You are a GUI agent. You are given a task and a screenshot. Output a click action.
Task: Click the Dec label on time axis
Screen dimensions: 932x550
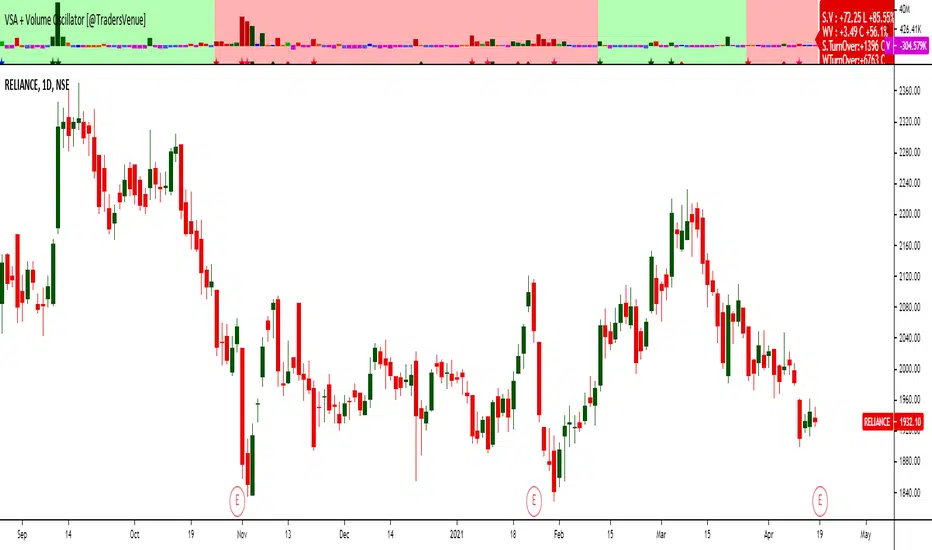click(x=344, y=535)
